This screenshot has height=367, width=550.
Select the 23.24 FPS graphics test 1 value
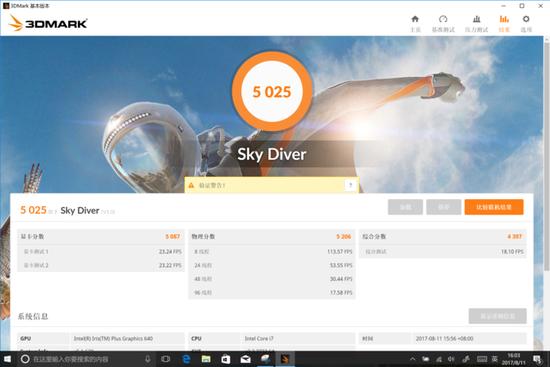tap(170, 252)
